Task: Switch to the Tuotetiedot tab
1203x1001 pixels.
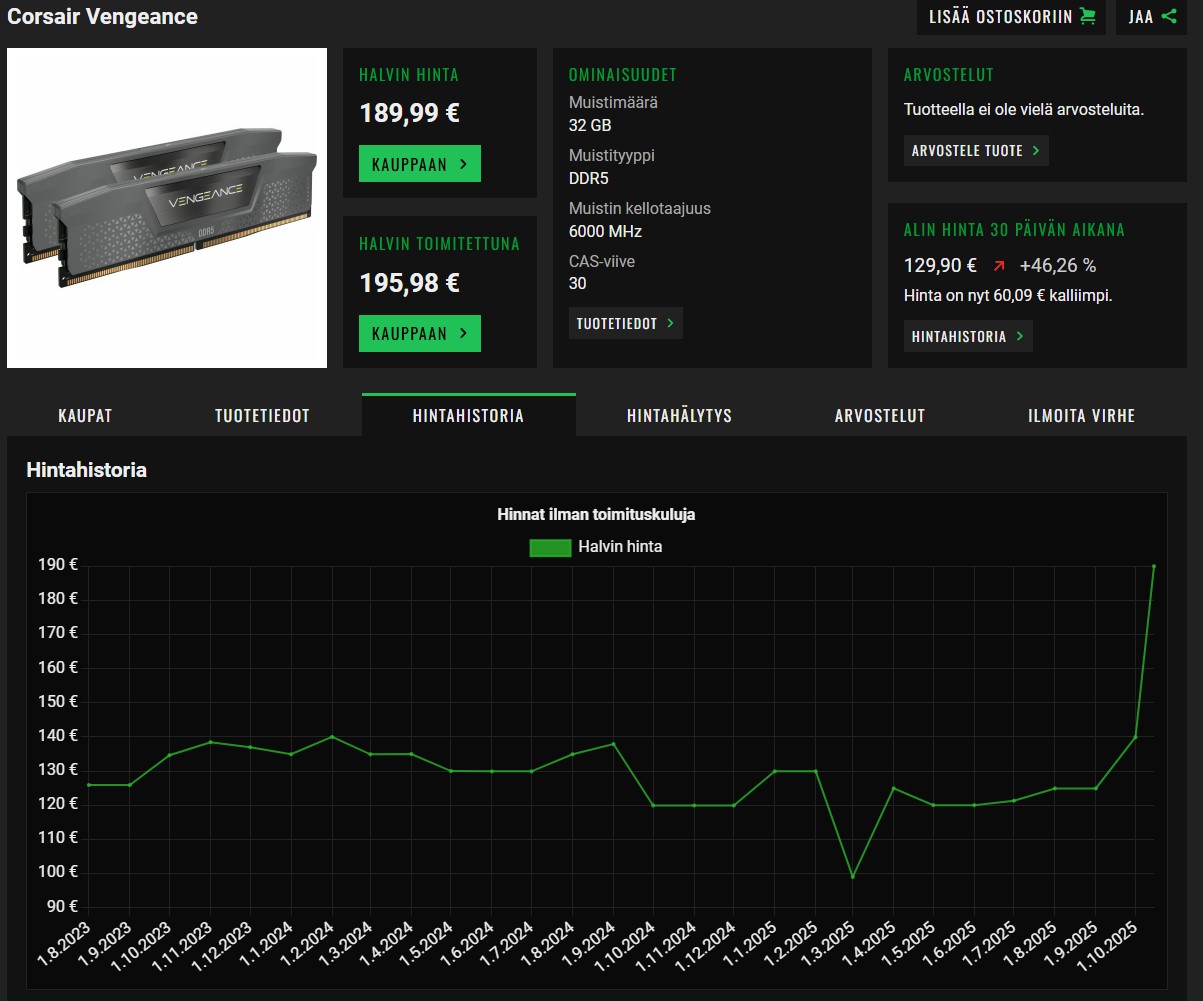Action: pos(262,415)
